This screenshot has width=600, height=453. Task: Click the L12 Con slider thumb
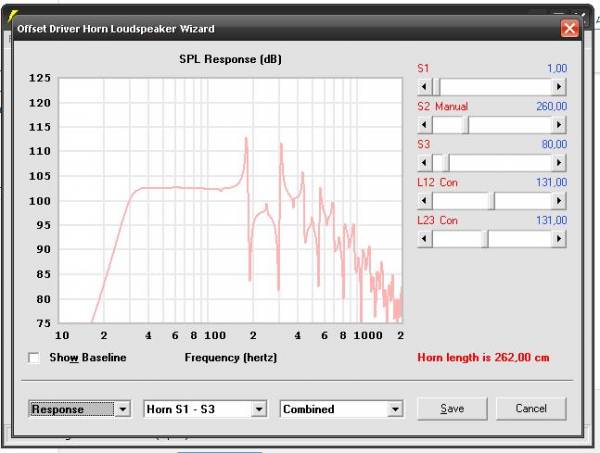click(x=491, y=200)
